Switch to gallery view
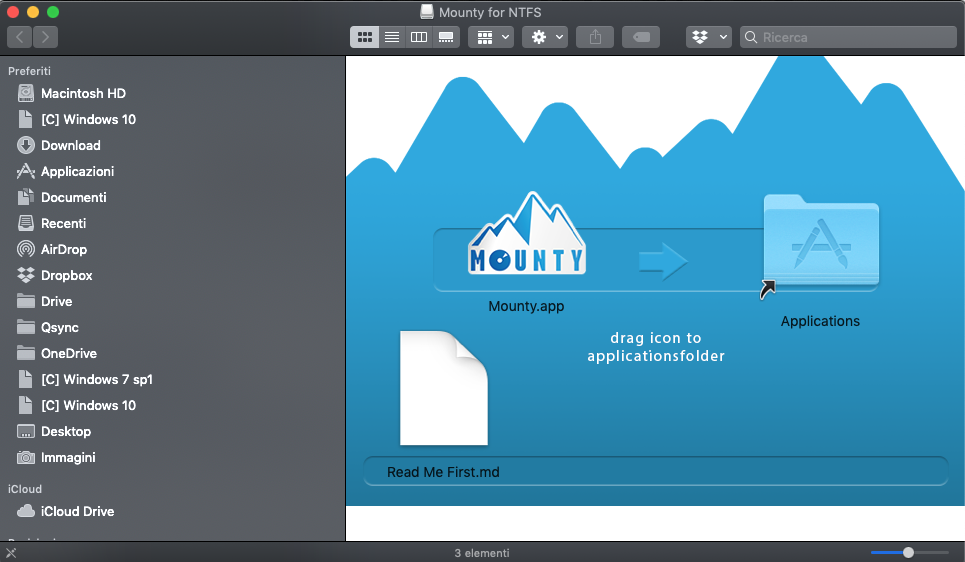 click(446, 37)
